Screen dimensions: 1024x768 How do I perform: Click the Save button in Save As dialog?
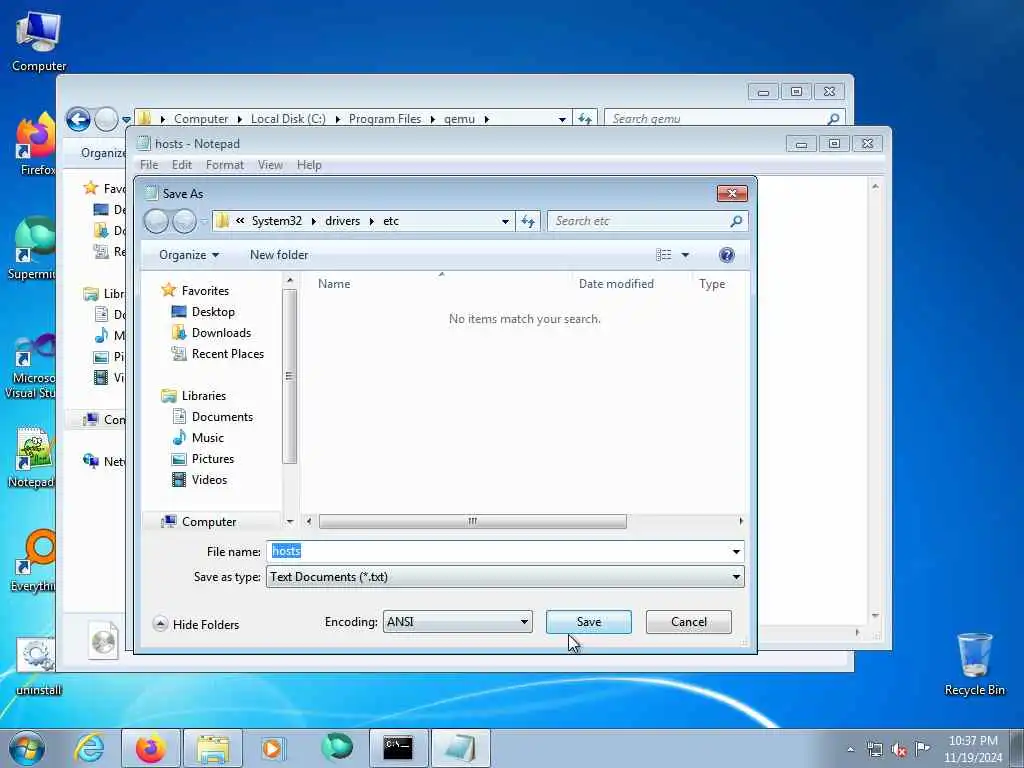[x=588, y=622]
